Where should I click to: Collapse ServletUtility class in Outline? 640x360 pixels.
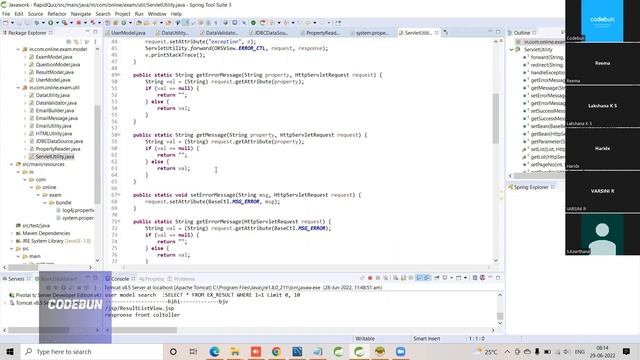(511, 49)
